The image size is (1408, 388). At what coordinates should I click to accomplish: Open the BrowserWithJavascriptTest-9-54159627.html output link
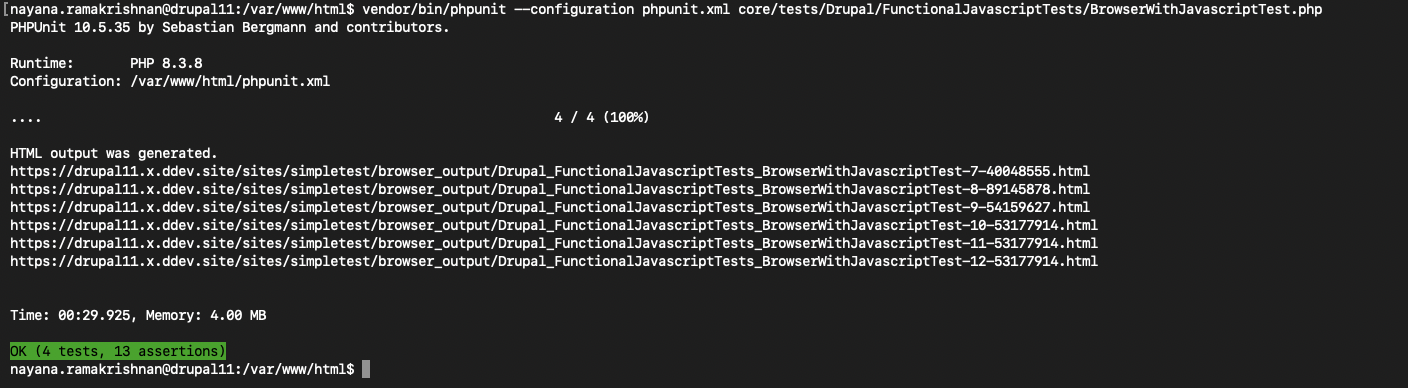coord(550,207)
